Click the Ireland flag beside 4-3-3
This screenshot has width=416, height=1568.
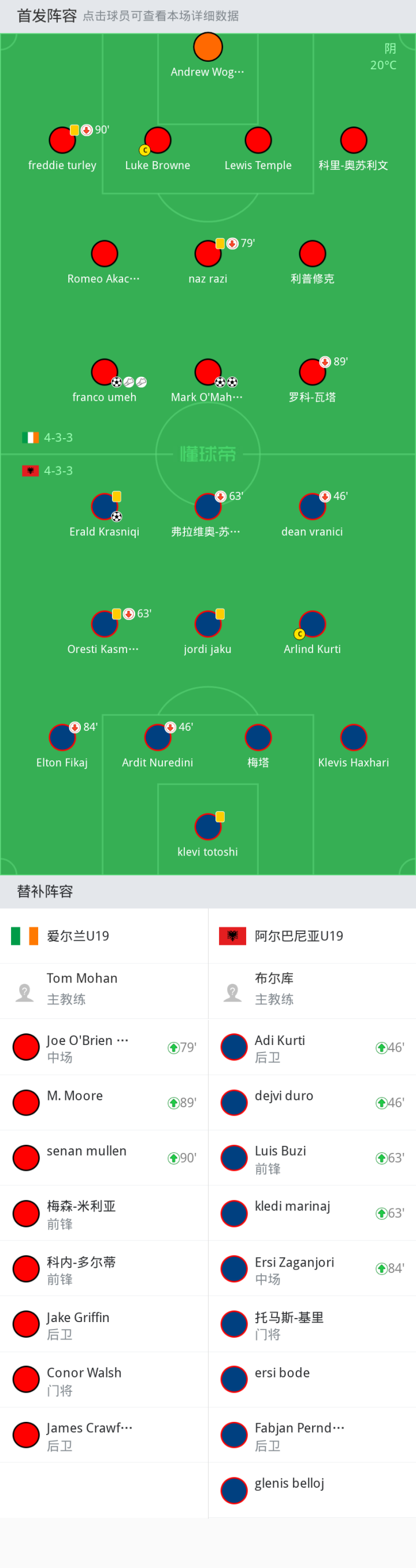[31, 438]
